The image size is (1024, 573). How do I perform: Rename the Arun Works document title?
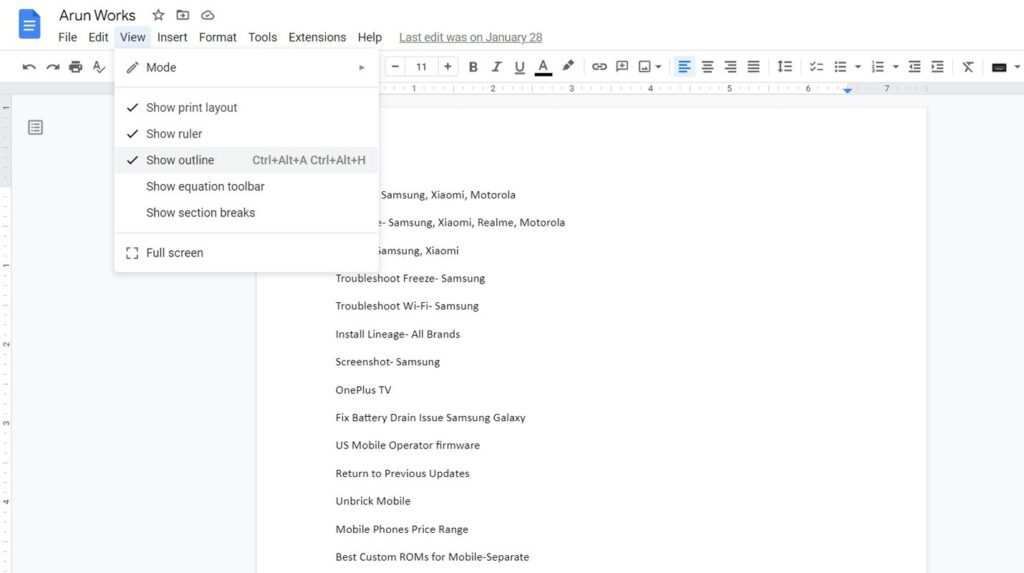97,15
